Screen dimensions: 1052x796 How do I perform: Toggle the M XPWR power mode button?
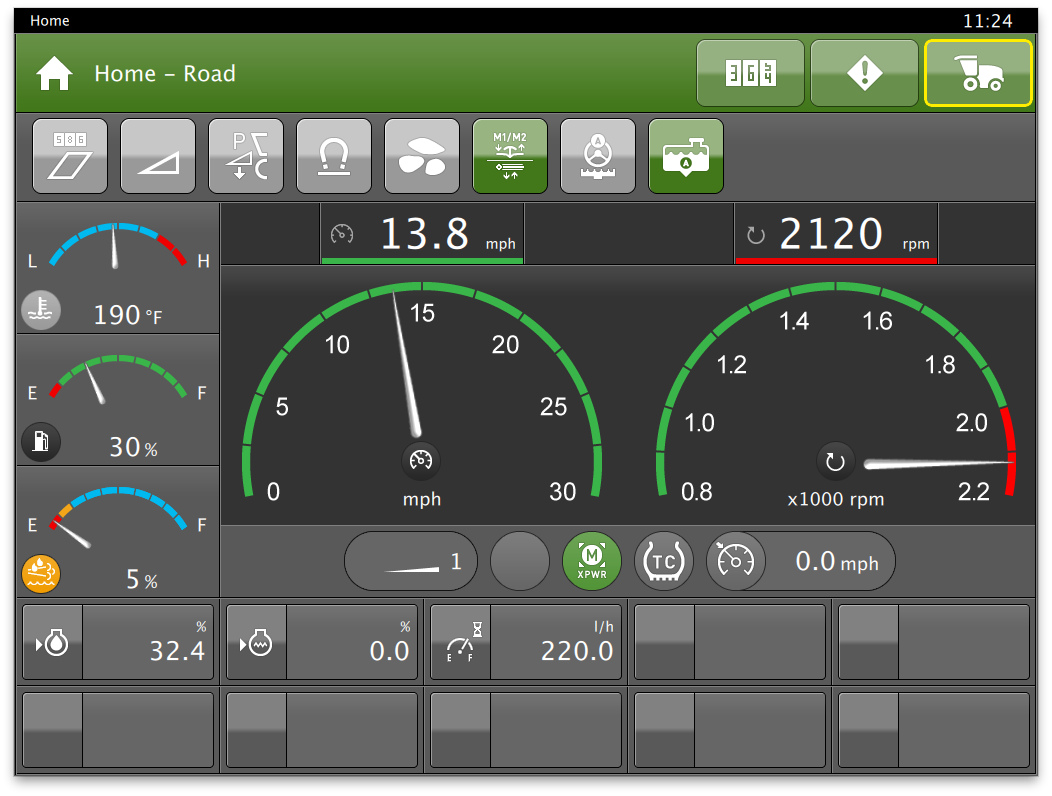592,561
